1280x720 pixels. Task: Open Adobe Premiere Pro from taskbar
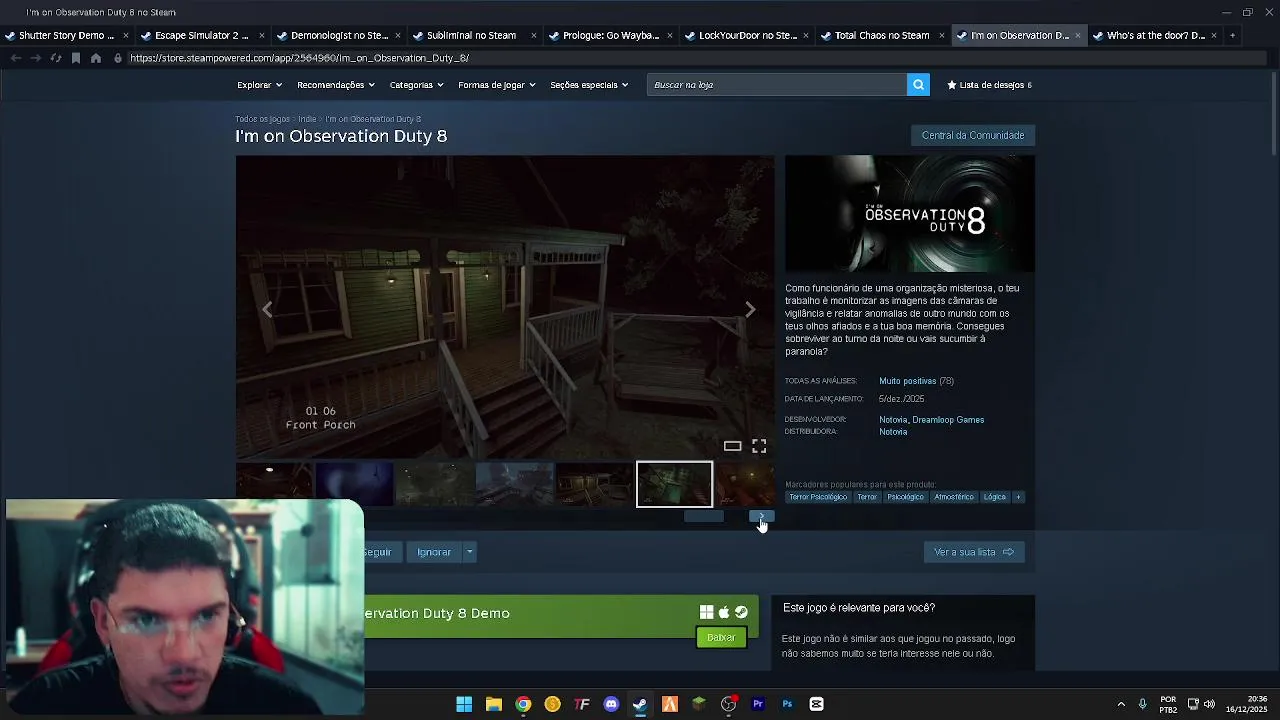(758, 704)
